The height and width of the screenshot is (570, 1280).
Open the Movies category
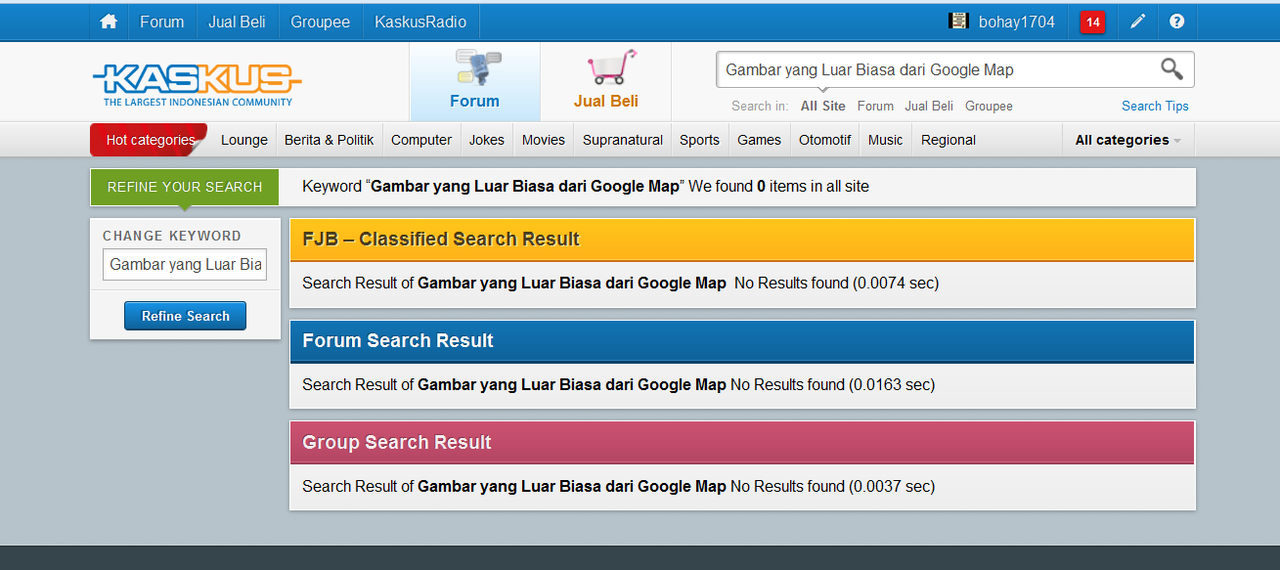coord(543,140)
